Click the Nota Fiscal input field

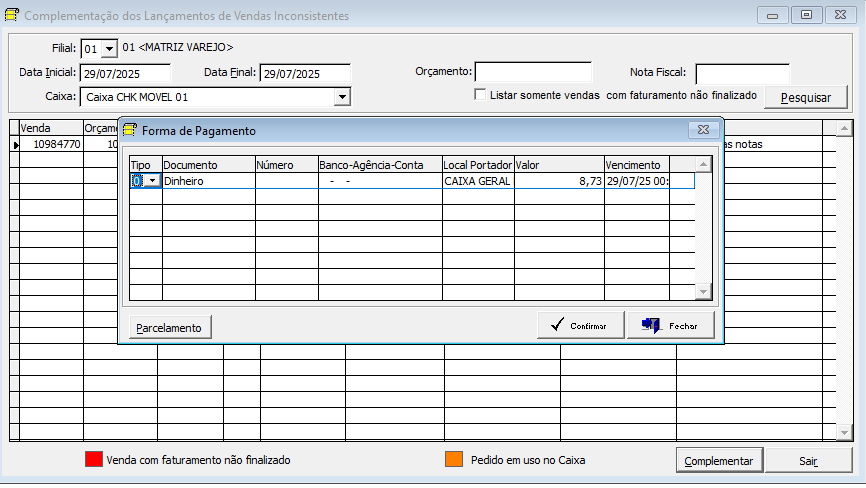coord(742,73)
